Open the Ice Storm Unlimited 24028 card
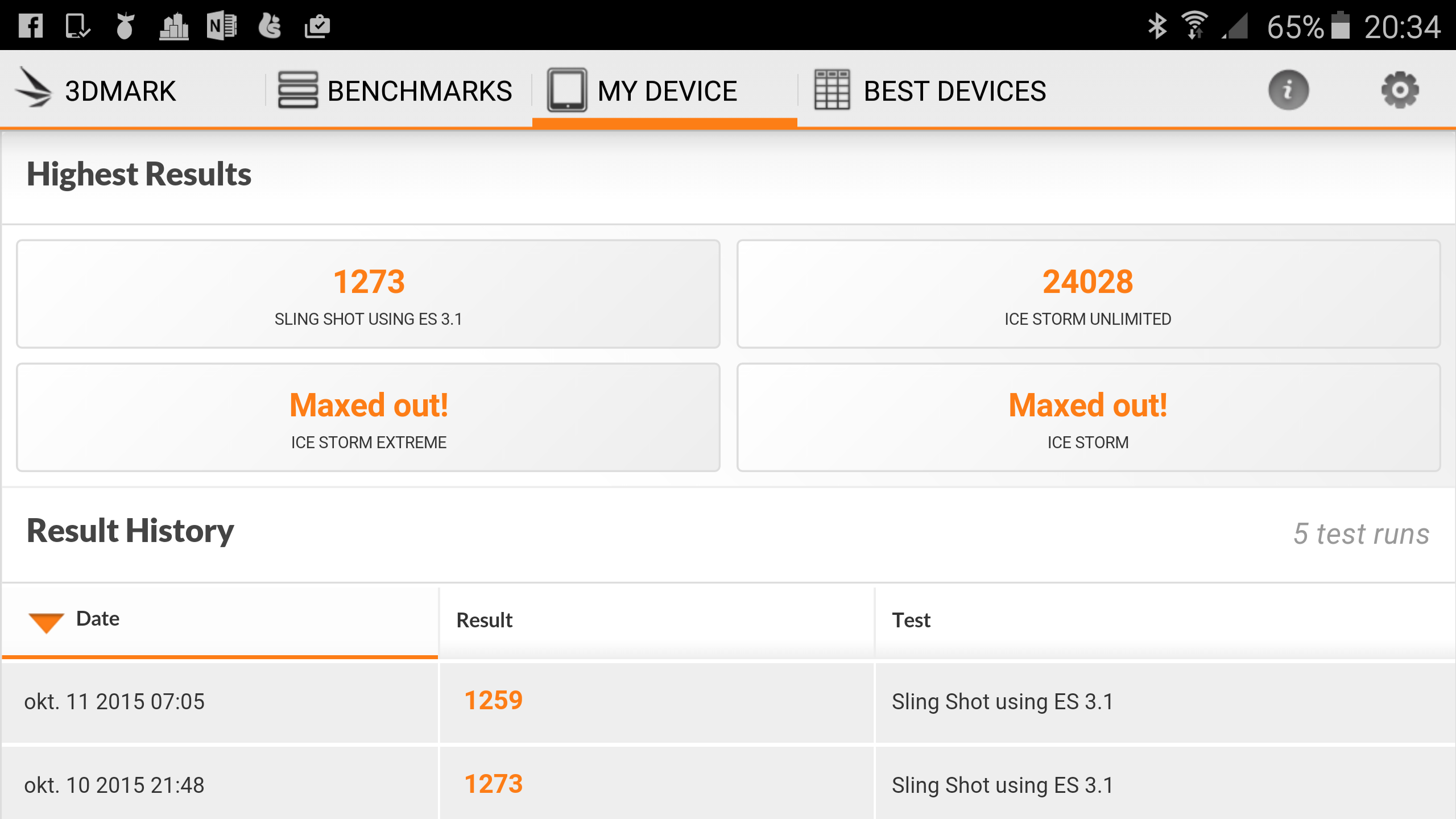 [x=1088, y=293]
